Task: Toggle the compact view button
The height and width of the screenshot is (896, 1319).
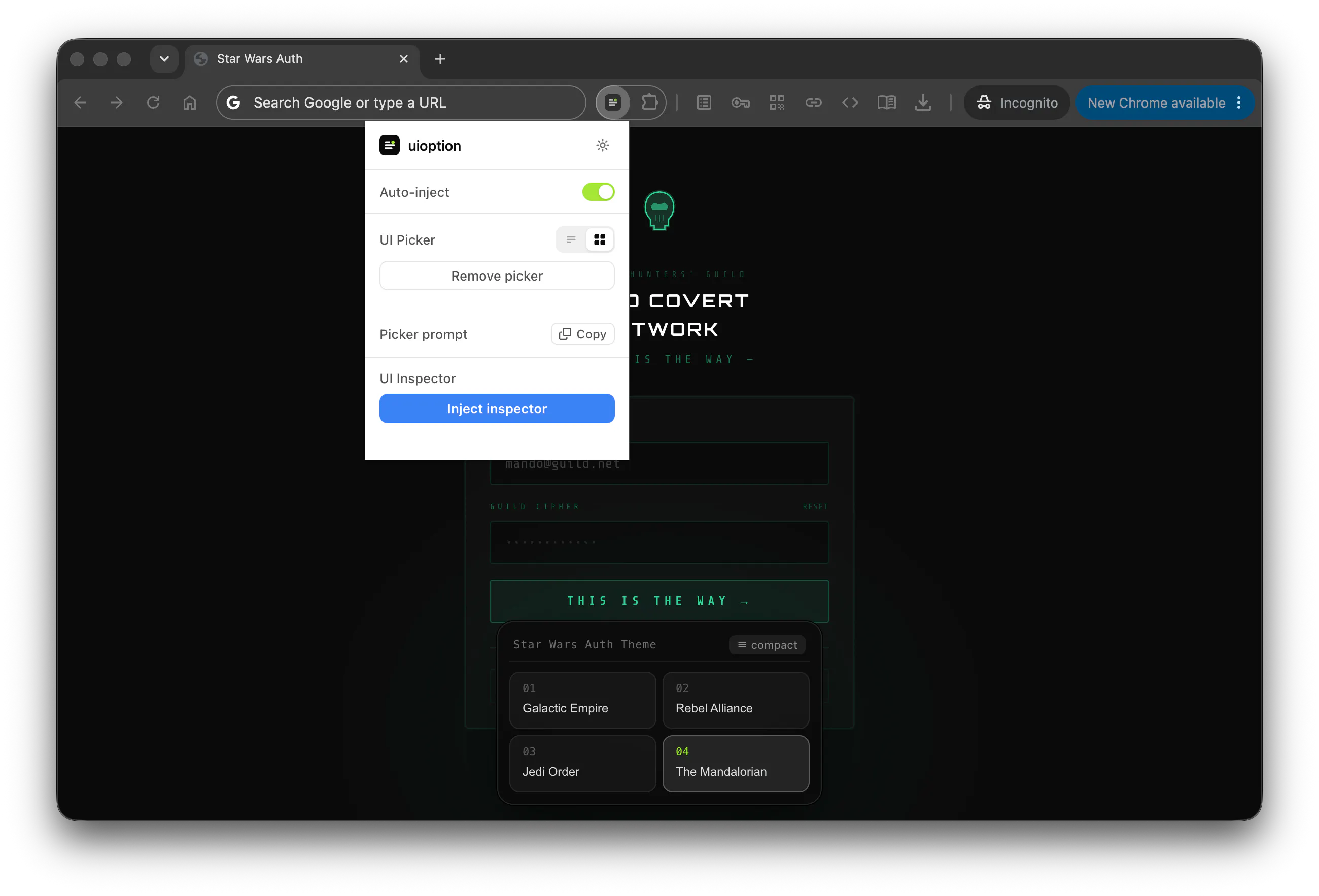Action: coord(767,645)
